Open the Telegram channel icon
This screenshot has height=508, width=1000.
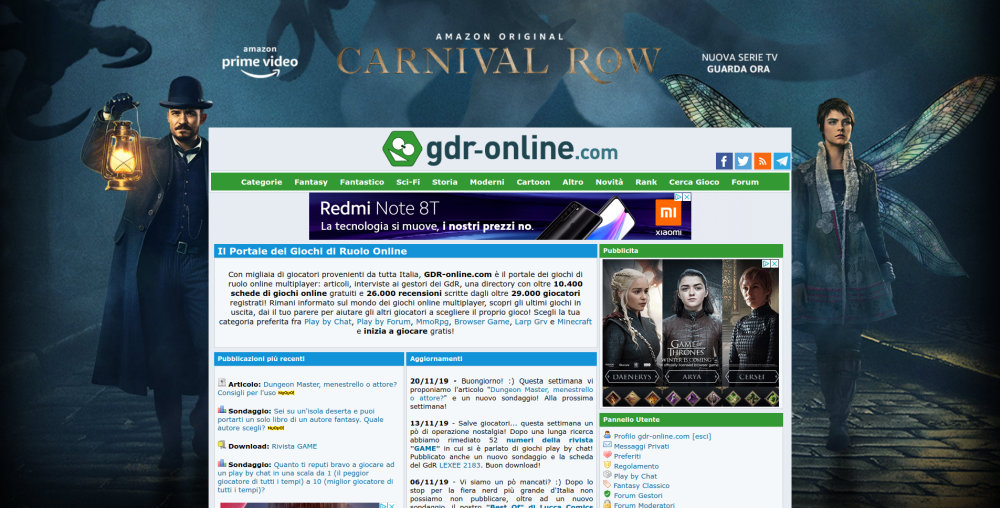pos(782,161)
